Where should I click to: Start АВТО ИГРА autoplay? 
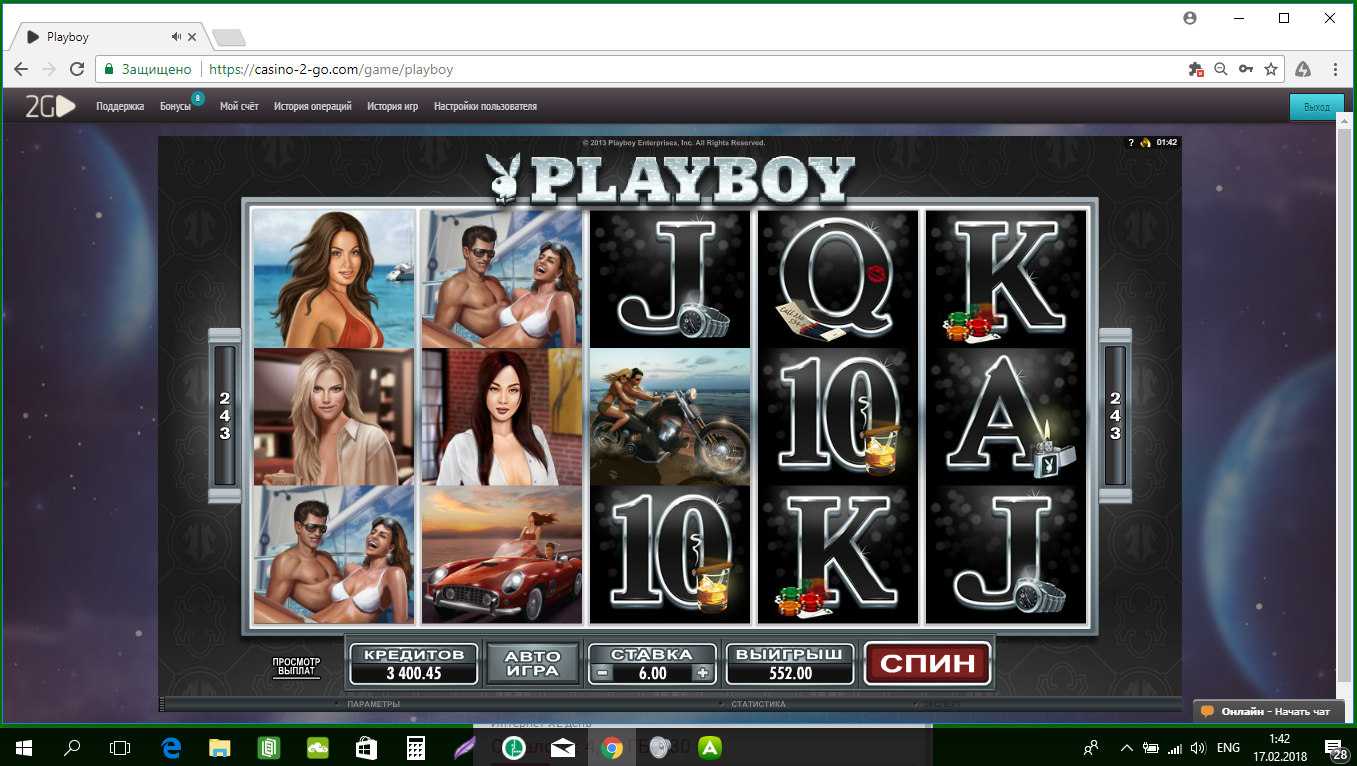(x=533, y=663)
